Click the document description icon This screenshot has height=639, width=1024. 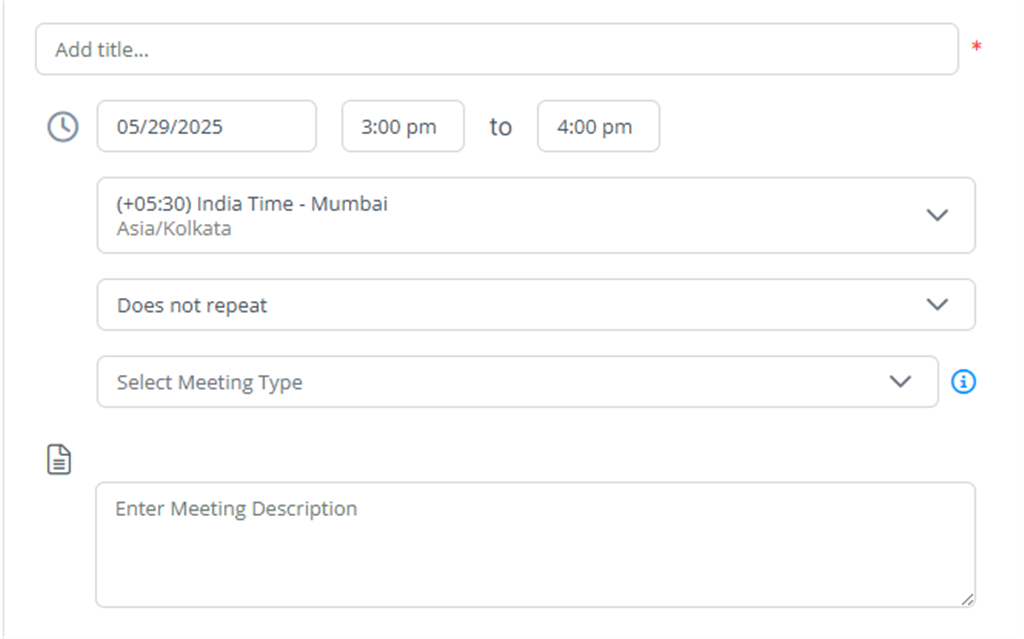[60, 460]
